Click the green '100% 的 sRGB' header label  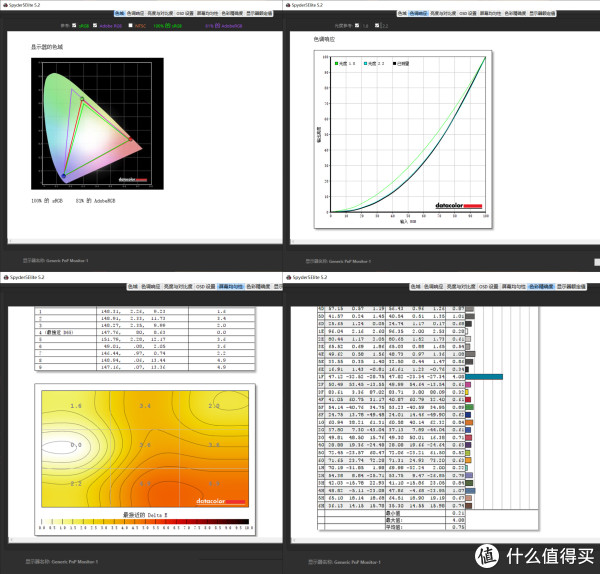click(168, 26)
